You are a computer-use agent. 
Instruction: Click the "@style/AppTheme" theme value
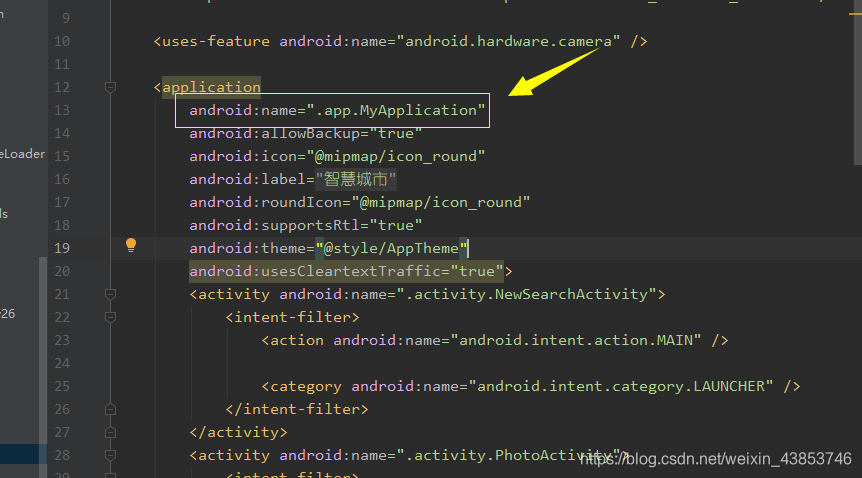pyautogui.click(x=391, y=248)
